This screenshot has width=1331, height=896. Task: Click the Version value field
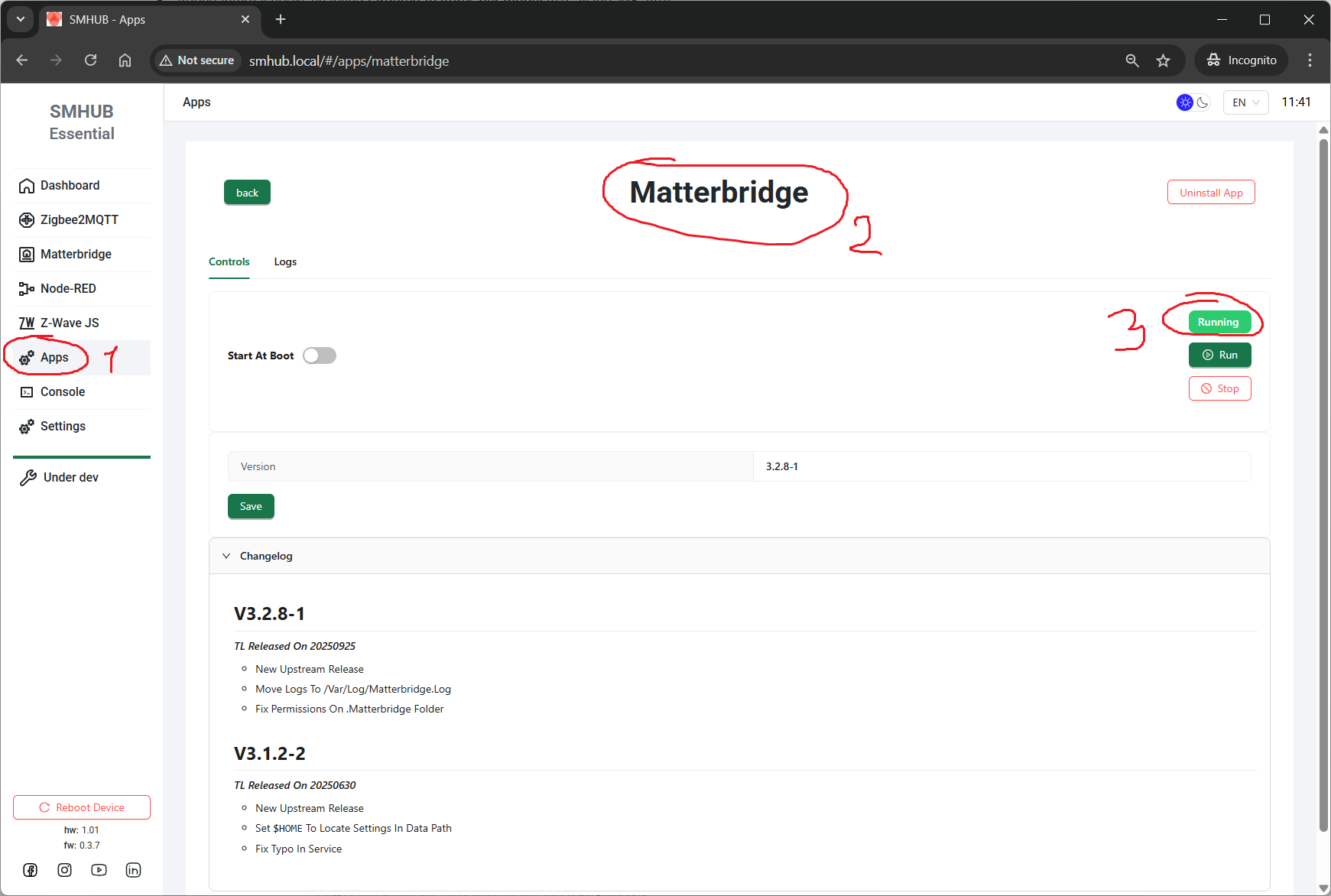pyautogui.click(x=1001, y=466)
